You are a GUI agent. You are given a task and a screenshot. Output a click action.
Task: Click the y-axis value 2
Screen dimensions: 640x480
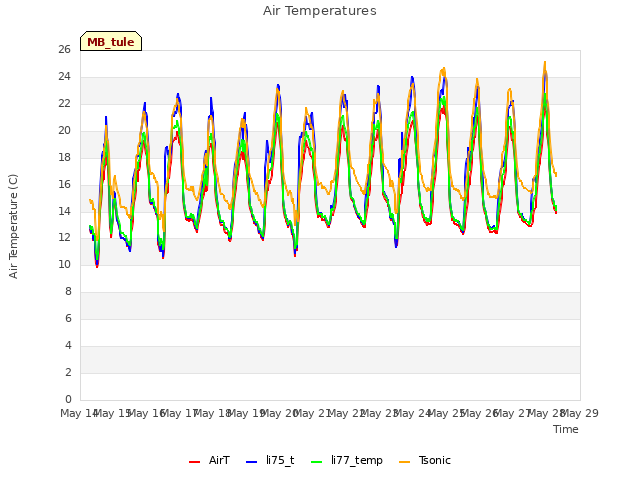point(68,372)
